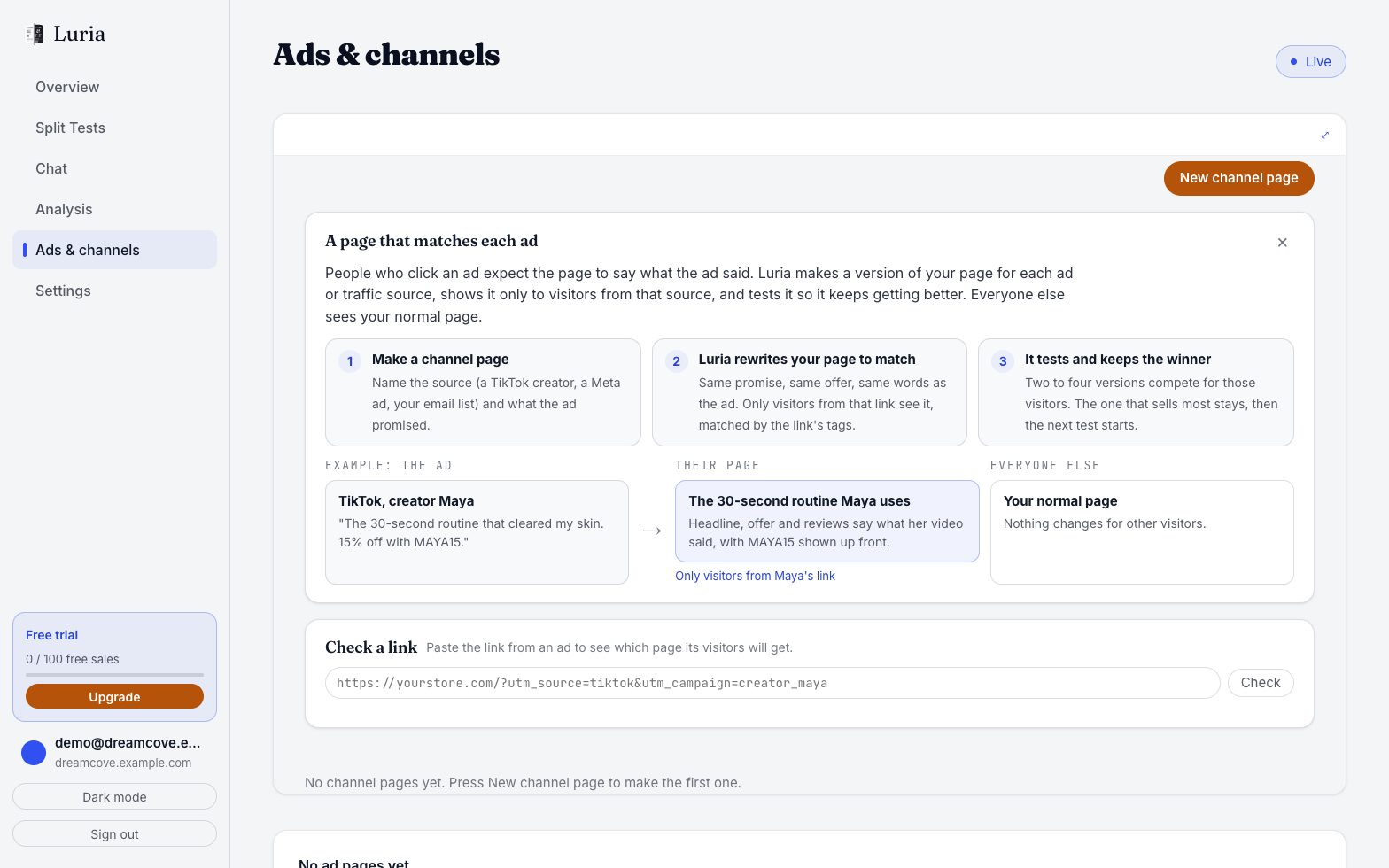Click the blue account avatar circle

[x=34, y=753]
